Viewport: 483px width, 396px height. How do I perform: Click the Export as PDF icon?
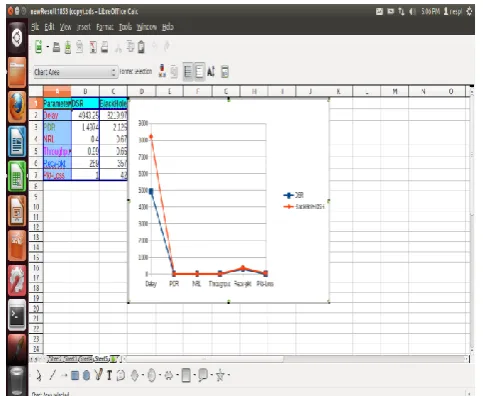(x=93, y=47)
